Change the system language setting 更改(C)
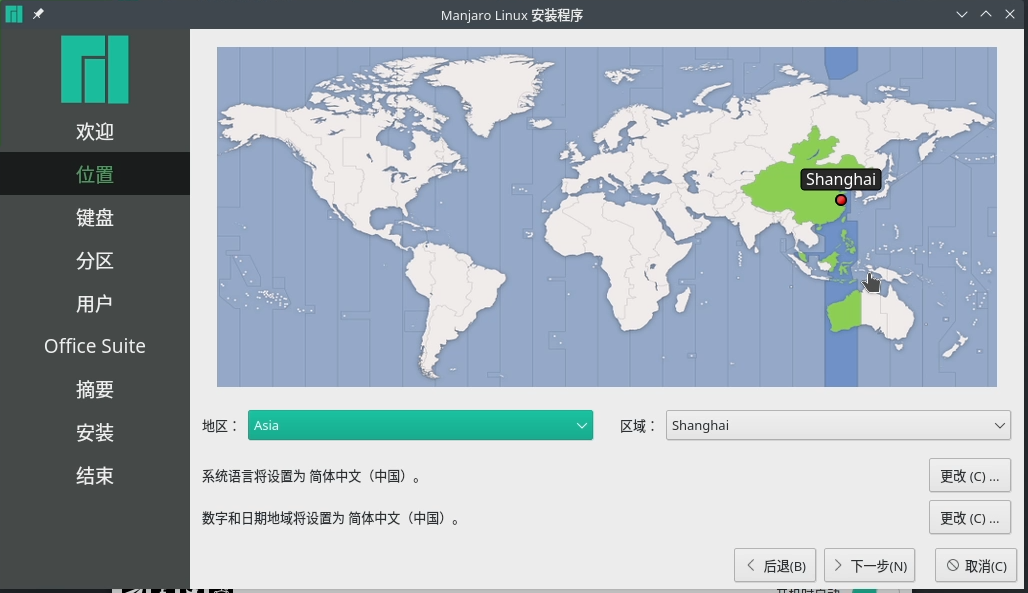 (x=970, y=476)
